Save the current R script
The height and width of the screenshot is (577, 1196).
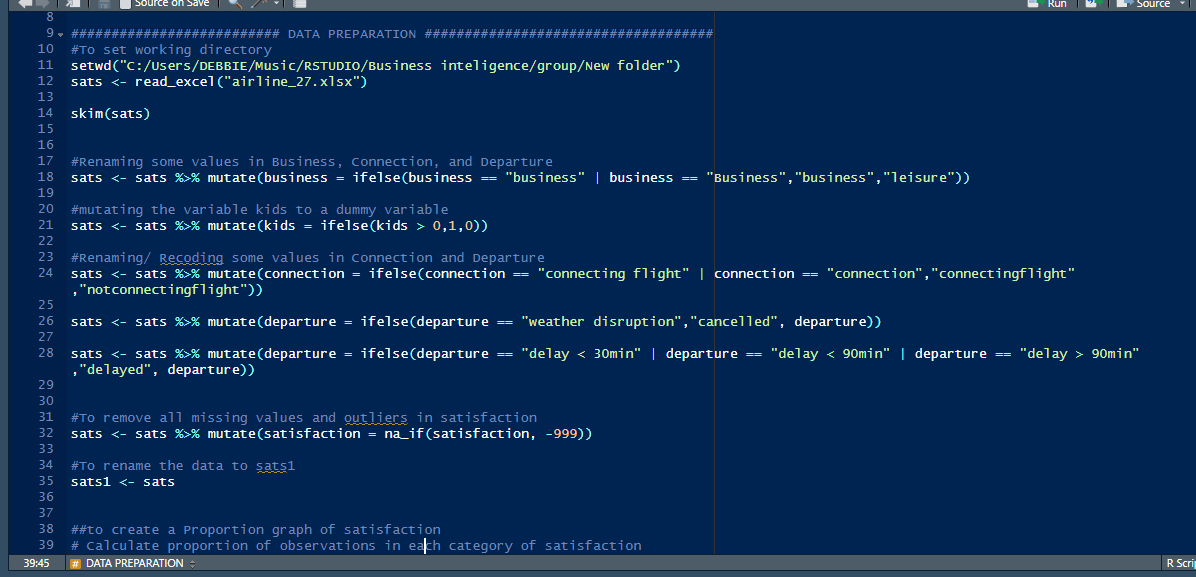tap(103, 4)
